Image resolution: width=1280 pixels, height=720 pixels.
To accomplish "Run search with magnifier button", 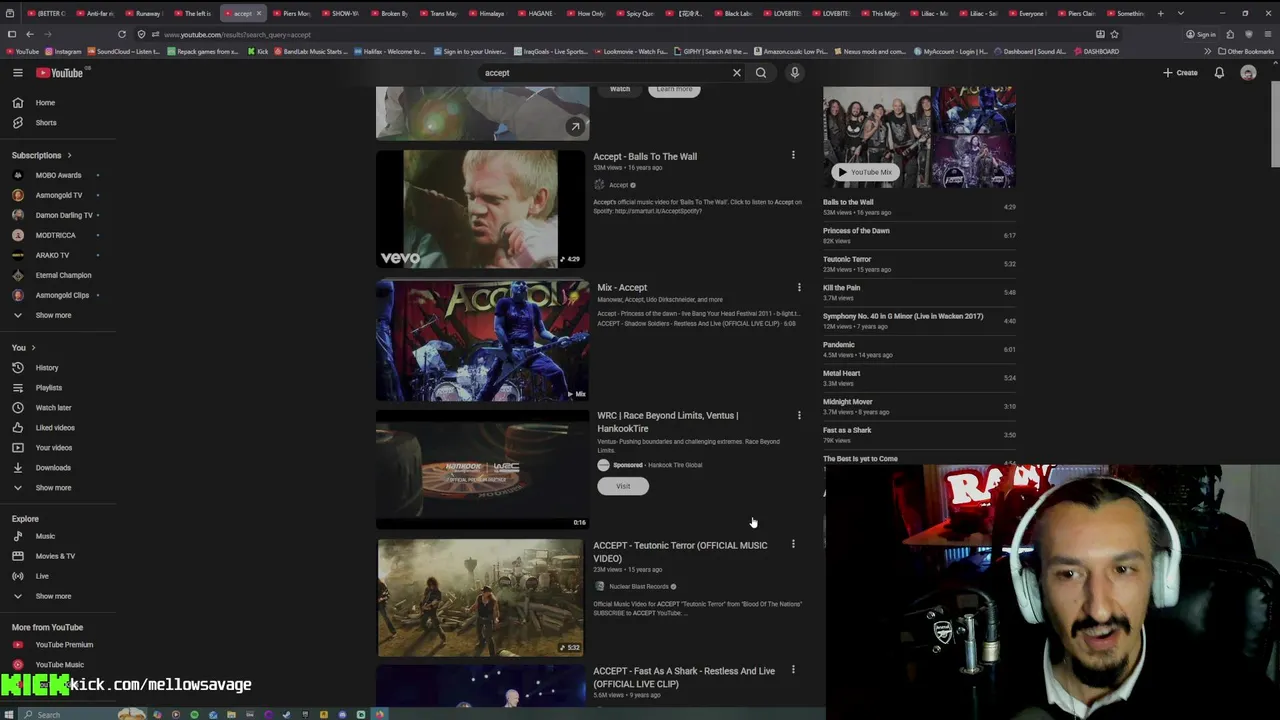I will (x=761, y=72).
